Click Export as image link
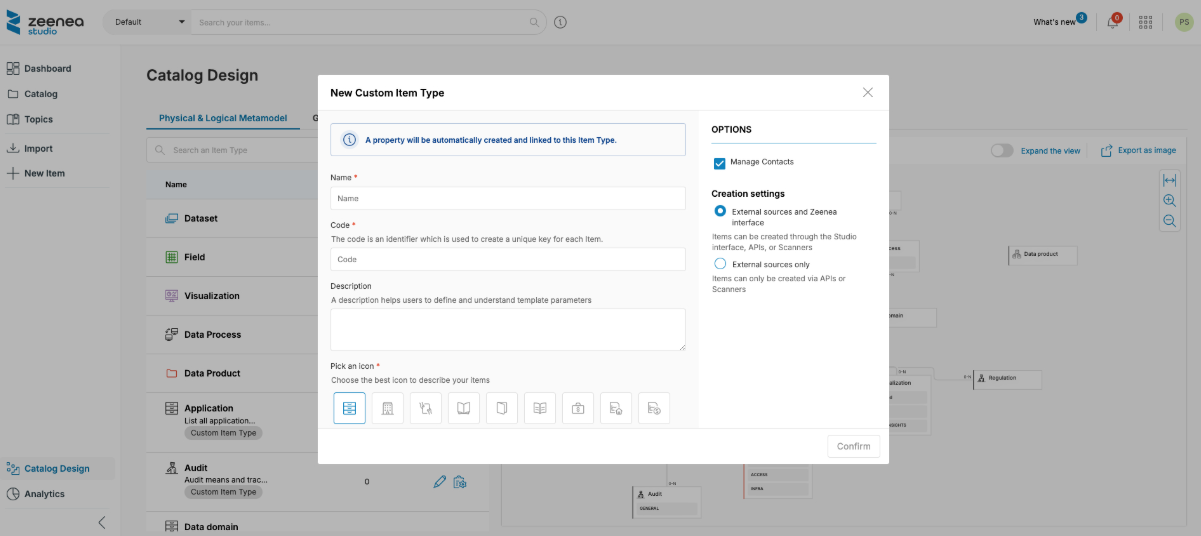 pos(1138,150)
